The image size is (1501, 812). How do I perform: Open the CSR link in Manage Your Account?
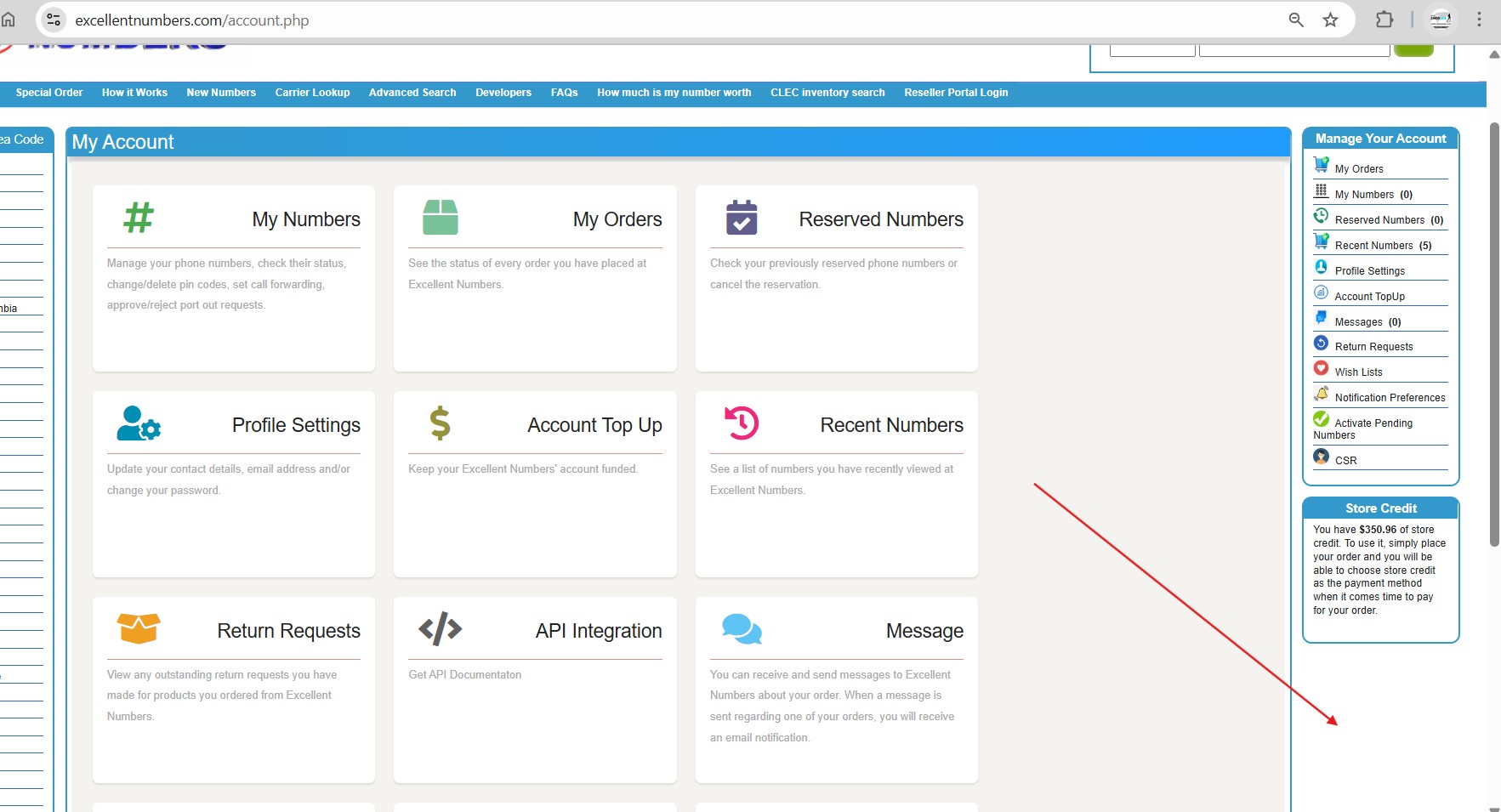tap(1345, 461)
